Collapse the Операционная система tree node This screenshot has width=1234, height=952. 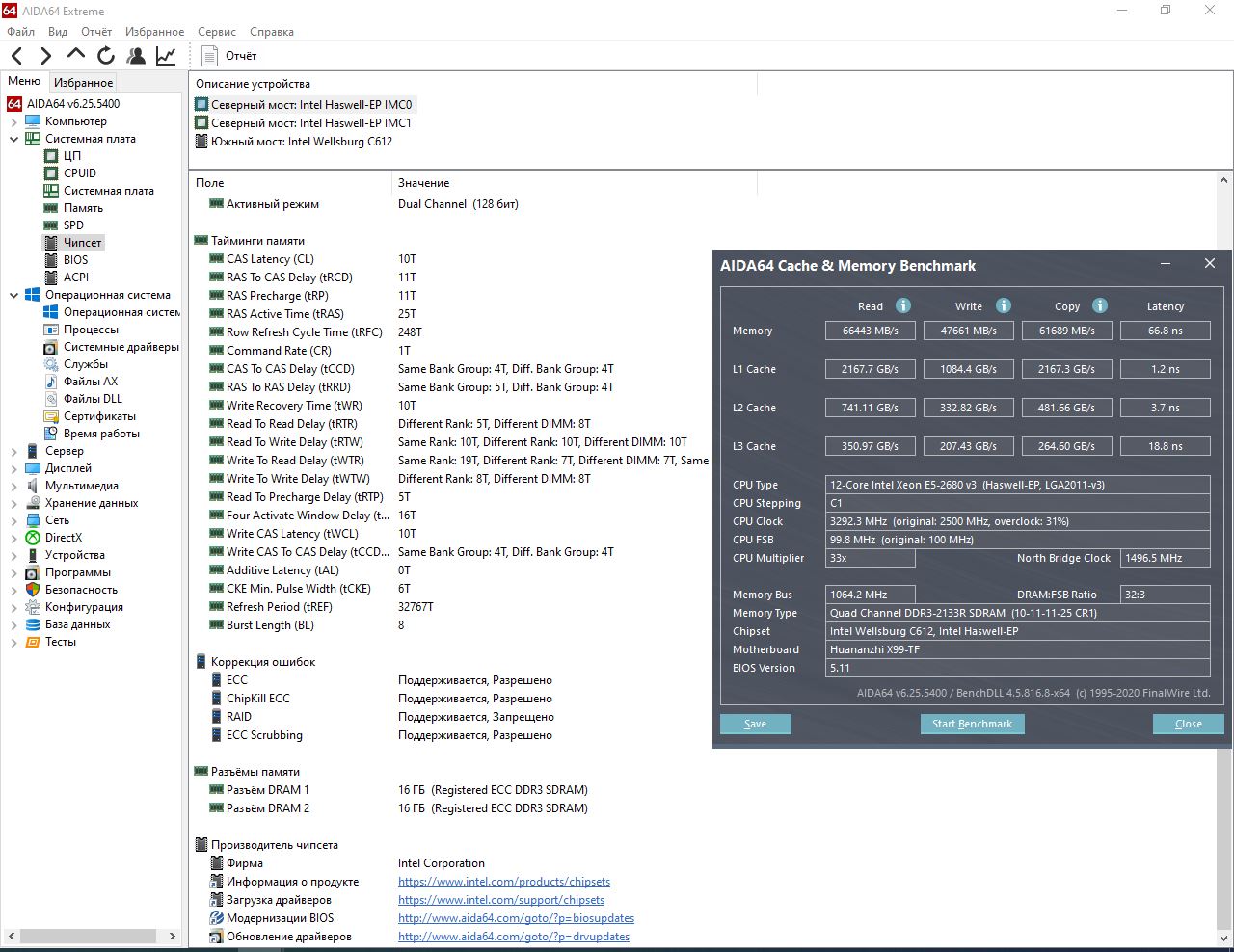(x=13, y=295)
